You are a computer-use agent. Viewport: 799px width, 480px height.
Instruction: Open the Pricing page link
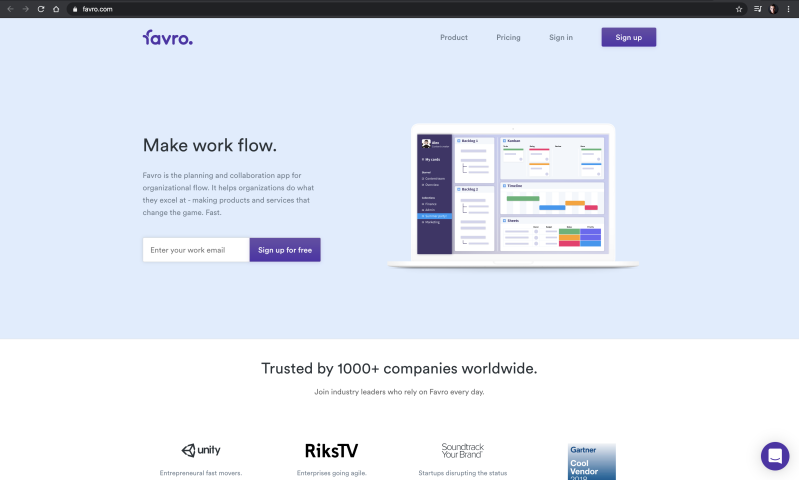coord(508,37)
